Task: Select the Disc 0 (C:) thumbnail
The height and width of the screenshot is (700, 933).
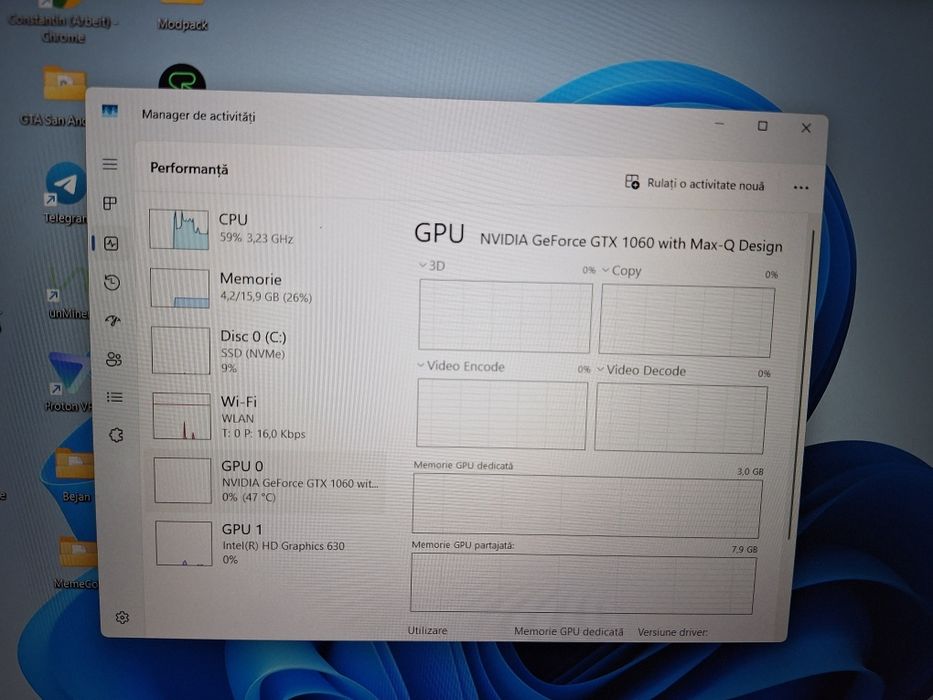Action: [x=181, y=351]
